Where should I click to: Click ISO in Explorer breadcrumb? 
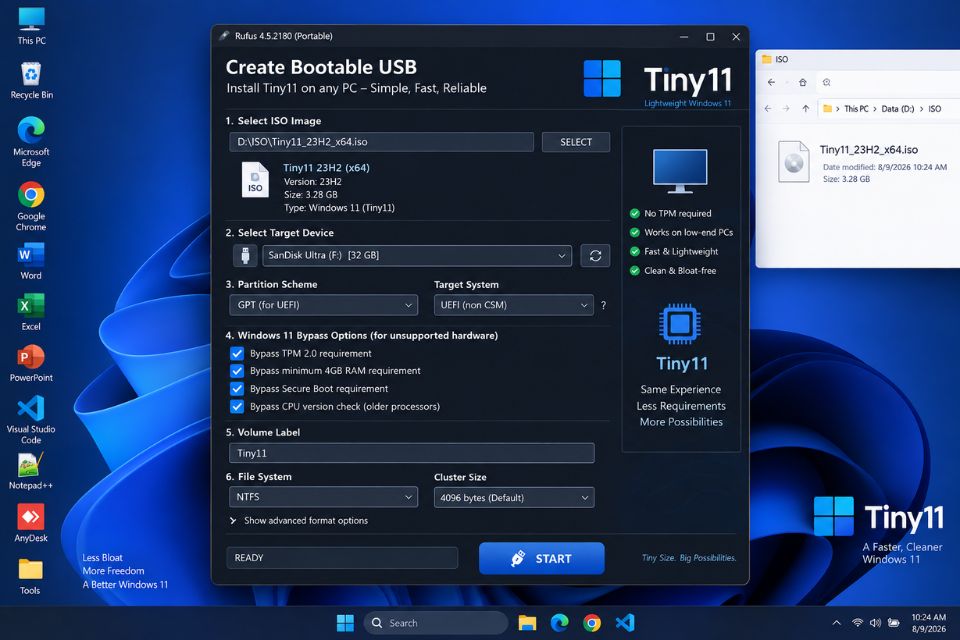click(x=934, y=109)
